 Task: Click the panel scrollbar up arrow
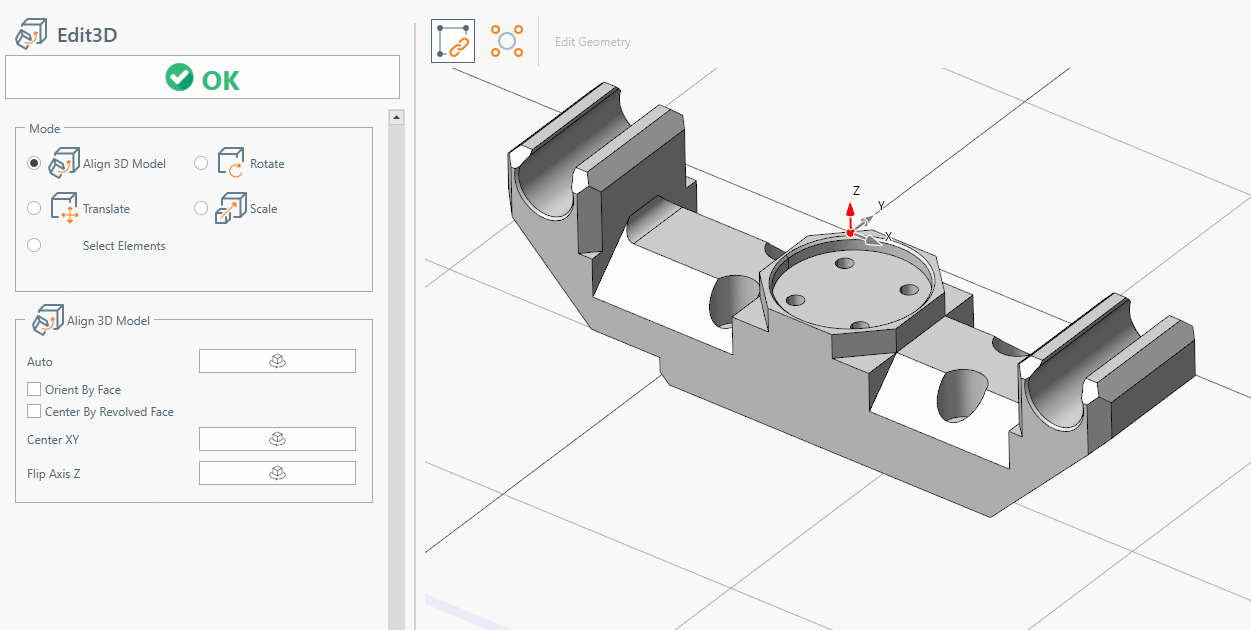tap(396, 117)
